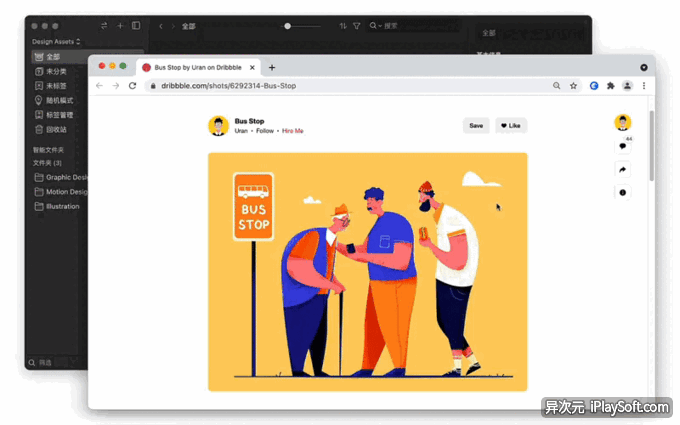The image size is (680, 425).
Task: Click Eagle's forward chevron
Action: pyautogui.click(x=173, y=26)
